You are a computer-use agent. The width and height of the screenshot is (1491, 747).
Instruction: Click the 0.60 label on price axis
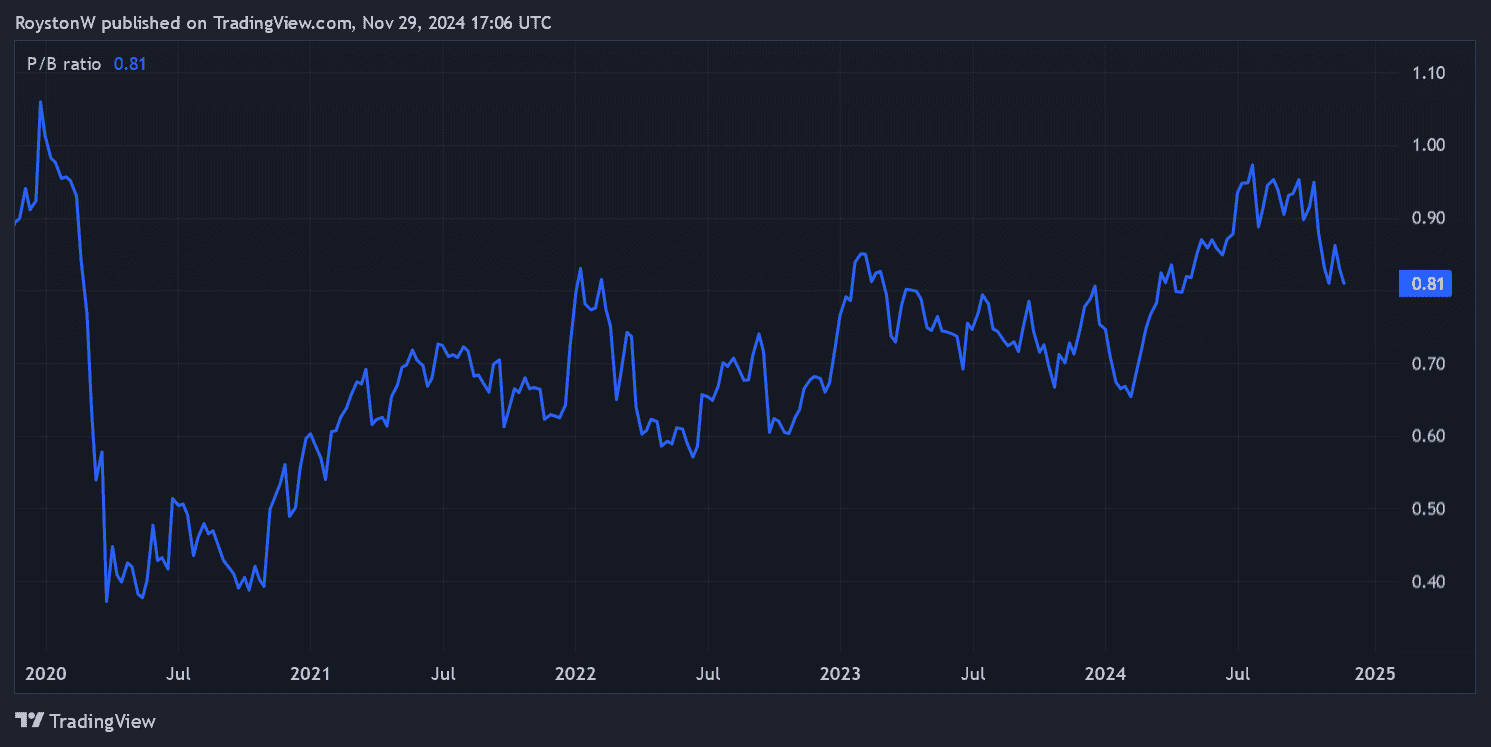pos(1428,436)
